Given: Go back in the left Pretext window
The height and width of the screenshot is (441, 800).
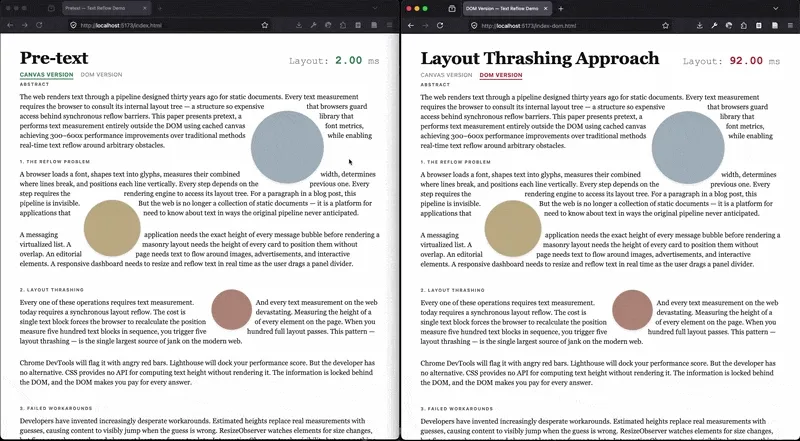Looking at the screenshot, I should point(10,25).
